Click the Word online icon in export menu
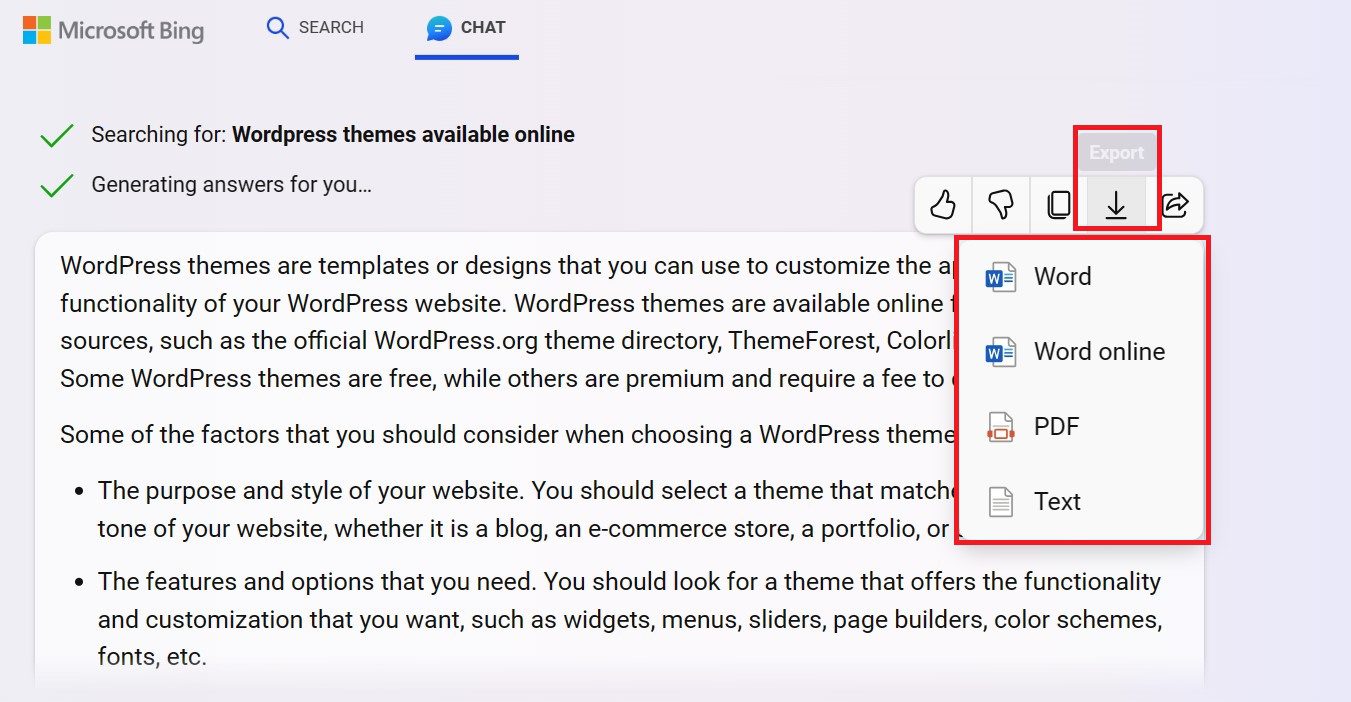This screenshot has height=702, width=1351. point(1000,351)
